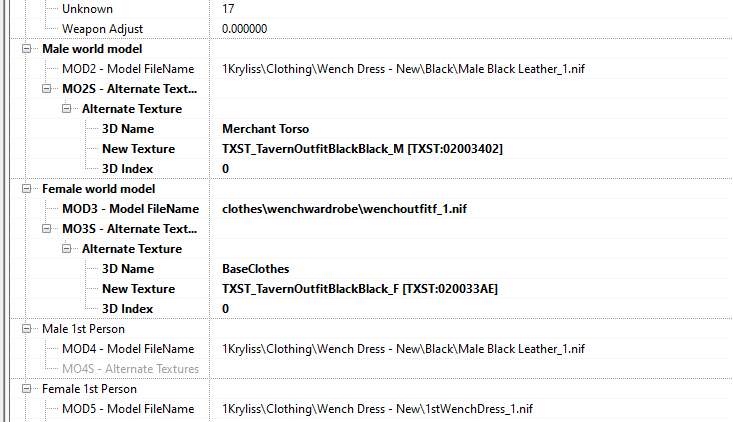Click 3D Name label under Male world model
The width and height of the screenshot is (733, 422).
(x=128, y=129)
